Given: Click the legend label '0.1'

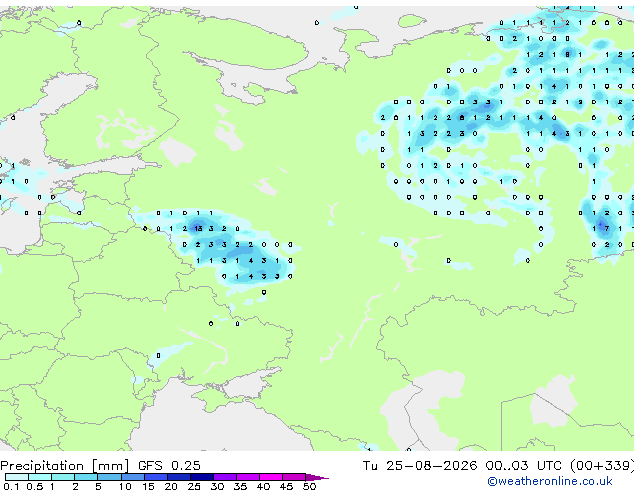Looking at the screenshot, I should [11, 486].
